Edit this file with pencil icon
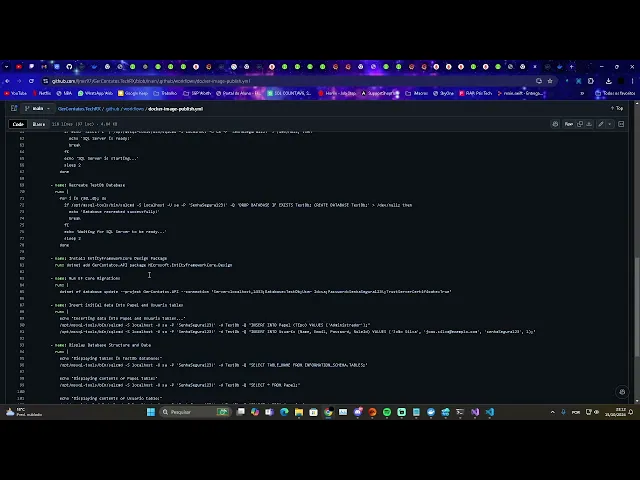 (601, 124)
